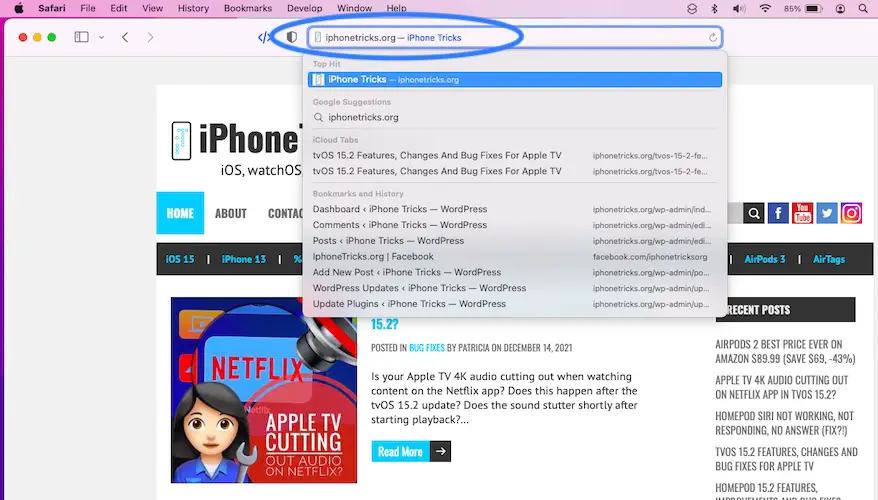The width and height of the screenshot is (878, 500).
Task: Open the Window menu
Action: pos(354,8)
